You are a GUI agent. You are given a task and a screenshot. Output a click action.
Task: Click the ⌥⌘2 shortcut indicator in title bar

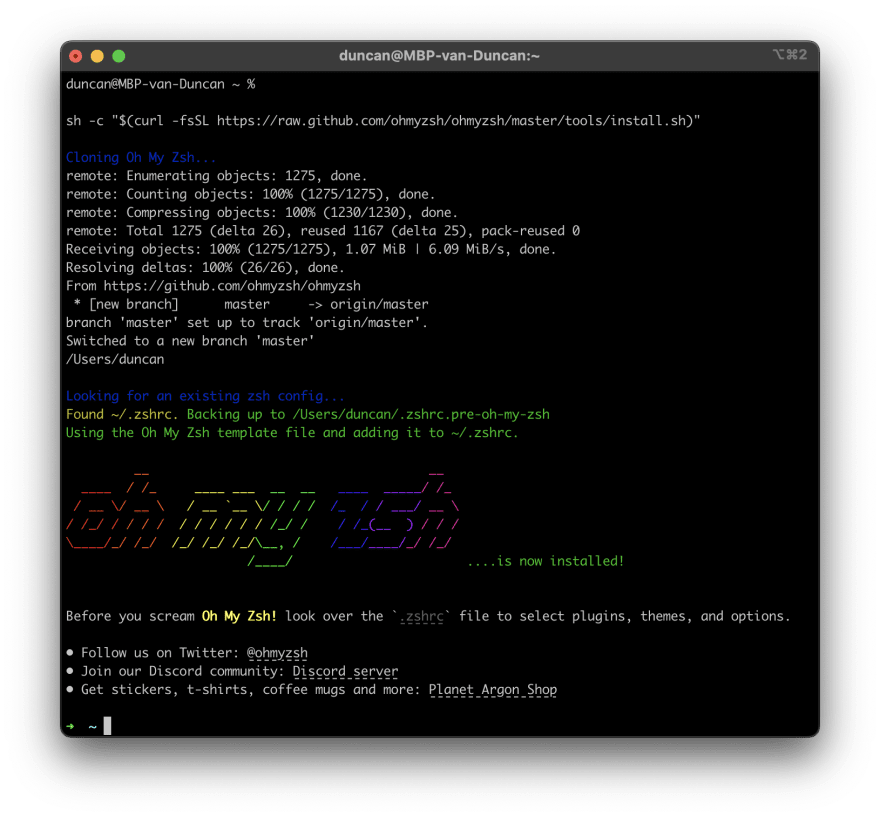790,54
